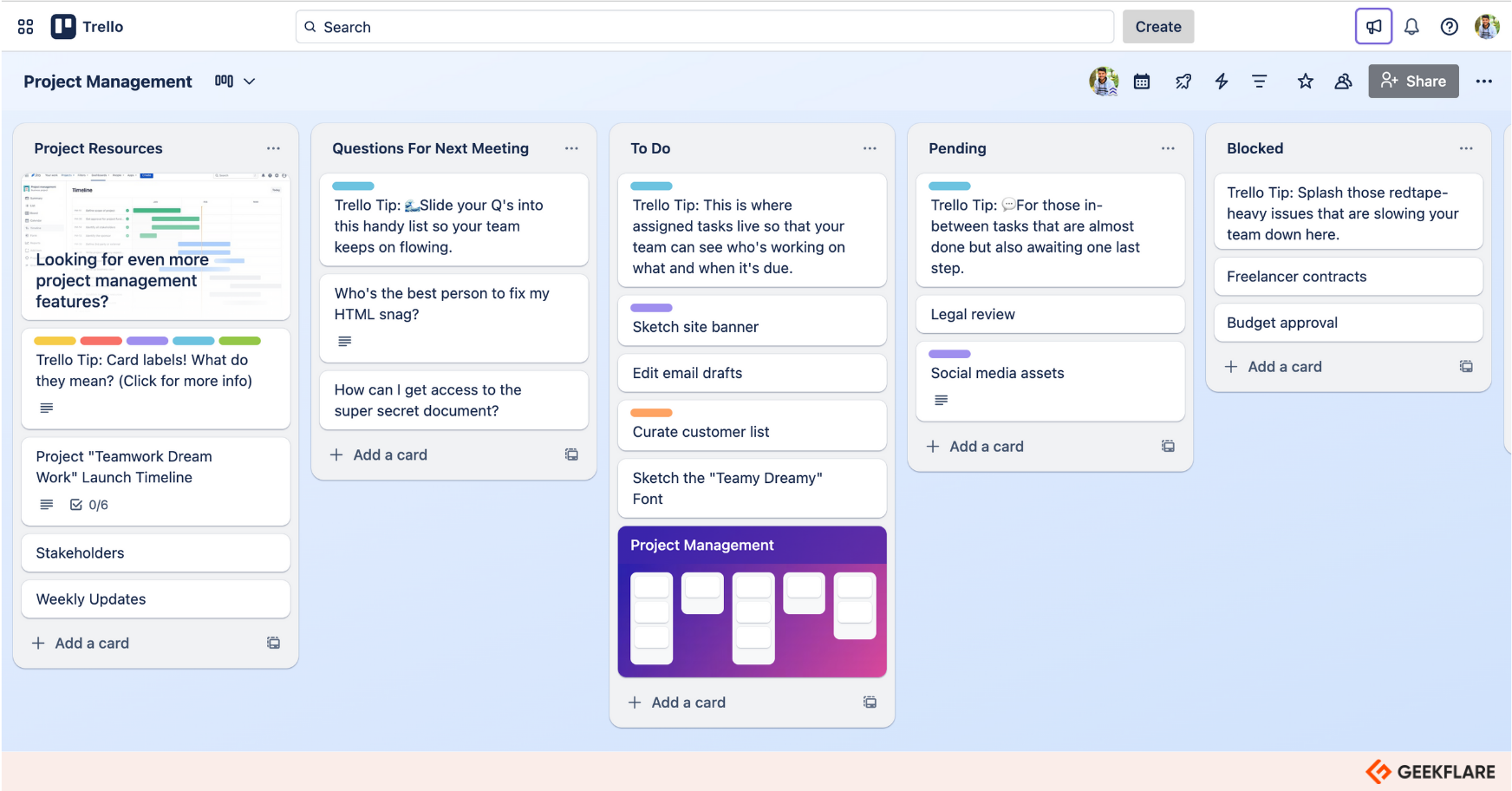Open To Do list actions menu
The height and width of the screenshot is (791, 1512).
click(870, 148)
